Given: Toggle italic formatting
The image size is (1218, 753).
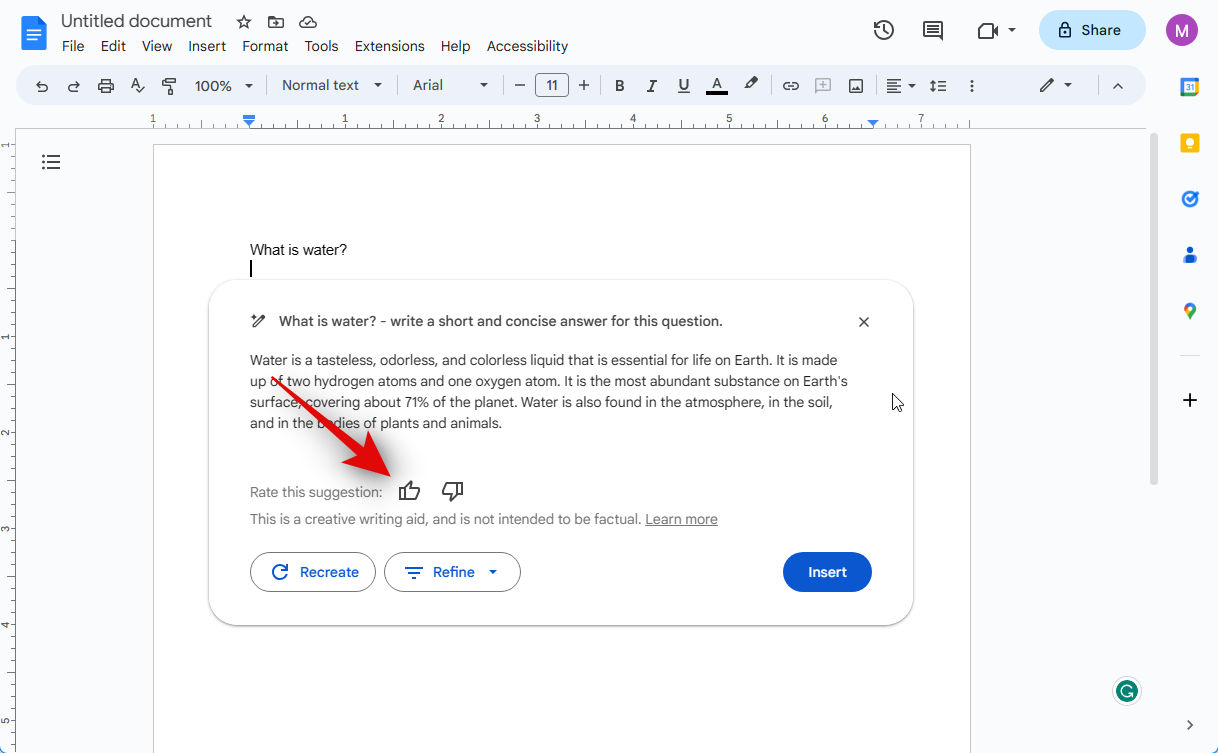Looking at the screenshot, I should click(651, 86).
